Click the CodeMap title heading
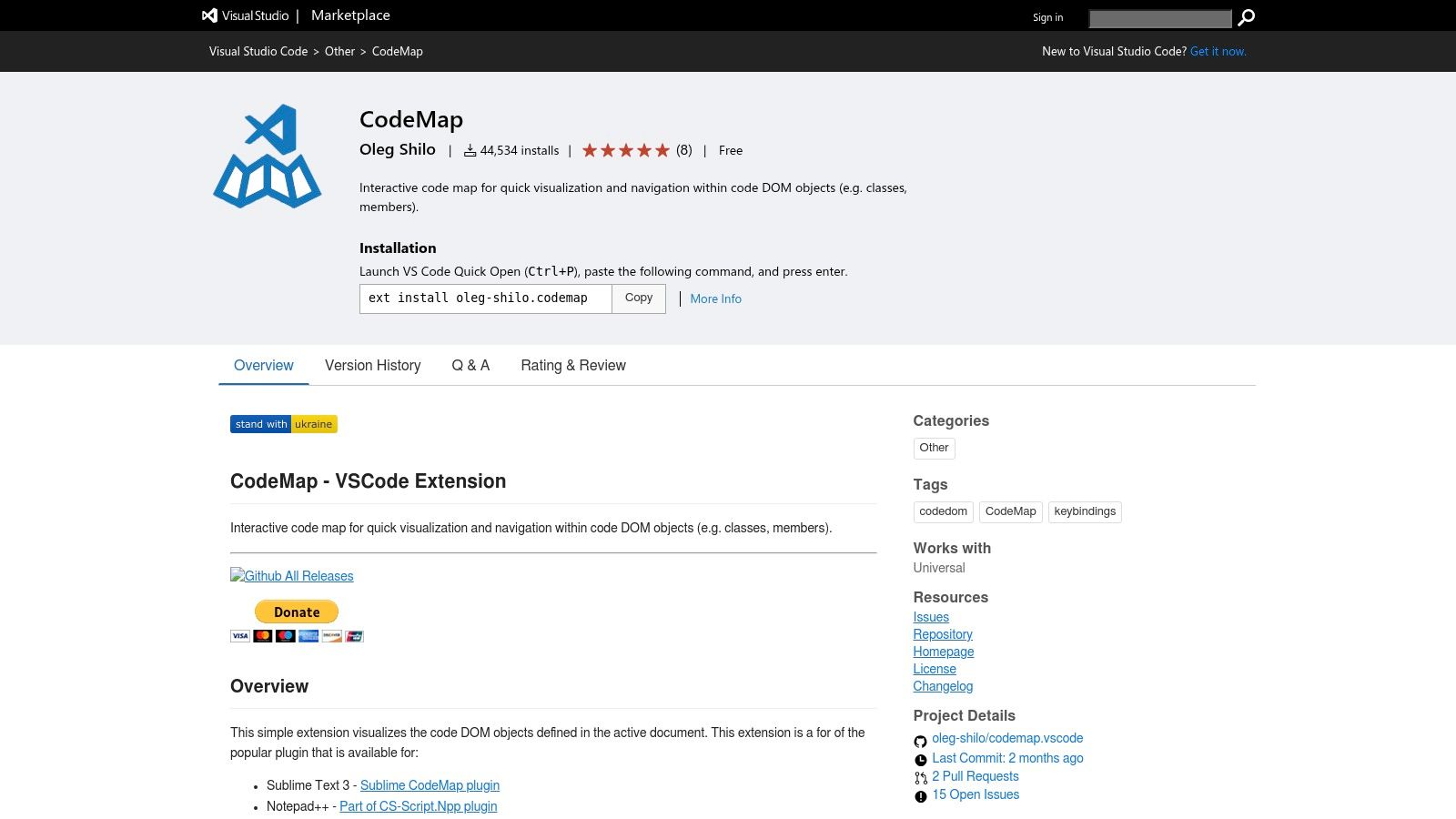Screen dimensions: 1456x819 [411, 119]
